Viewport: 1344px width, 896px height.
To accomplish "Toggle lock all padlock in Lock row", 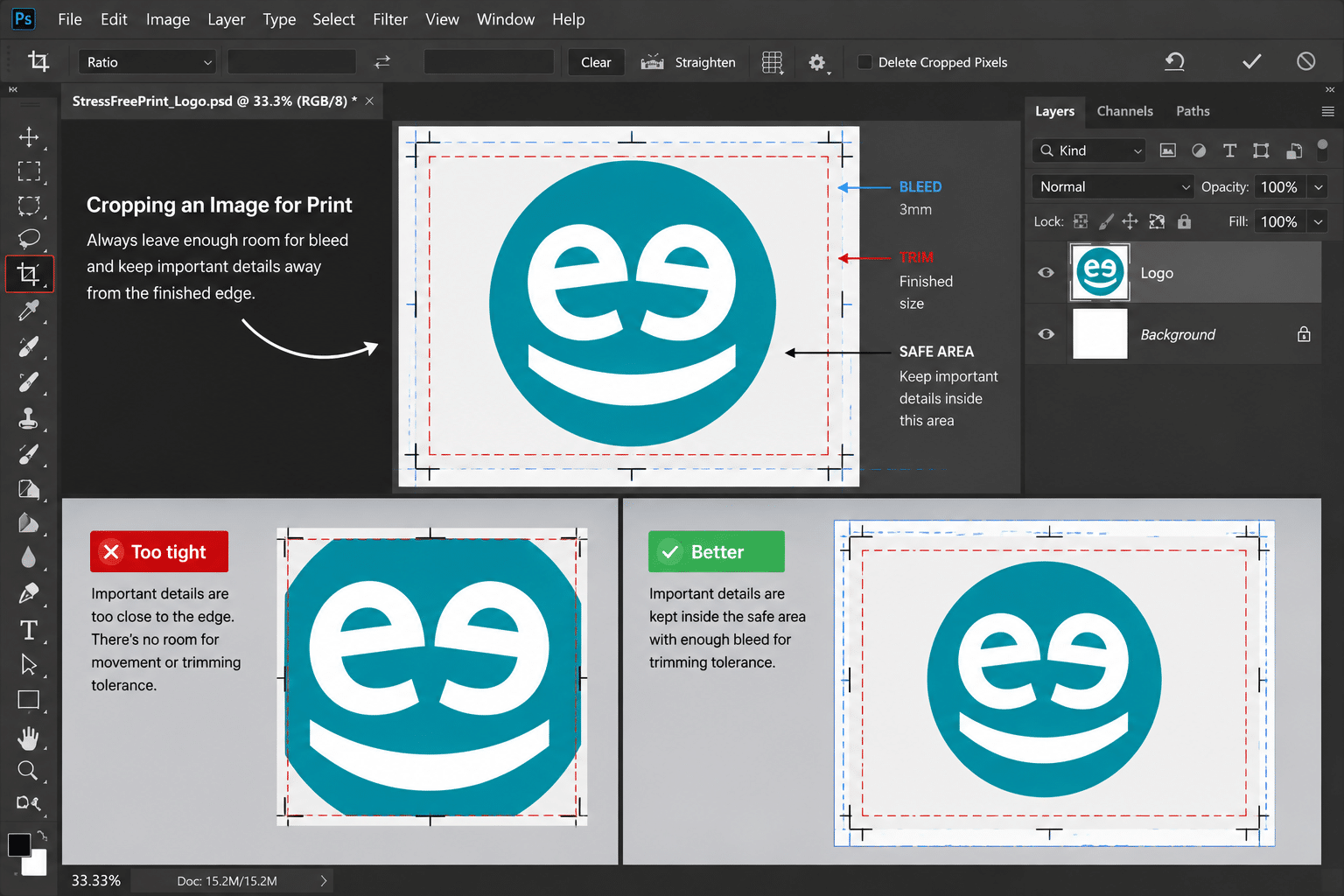I will pos(1184,221).
